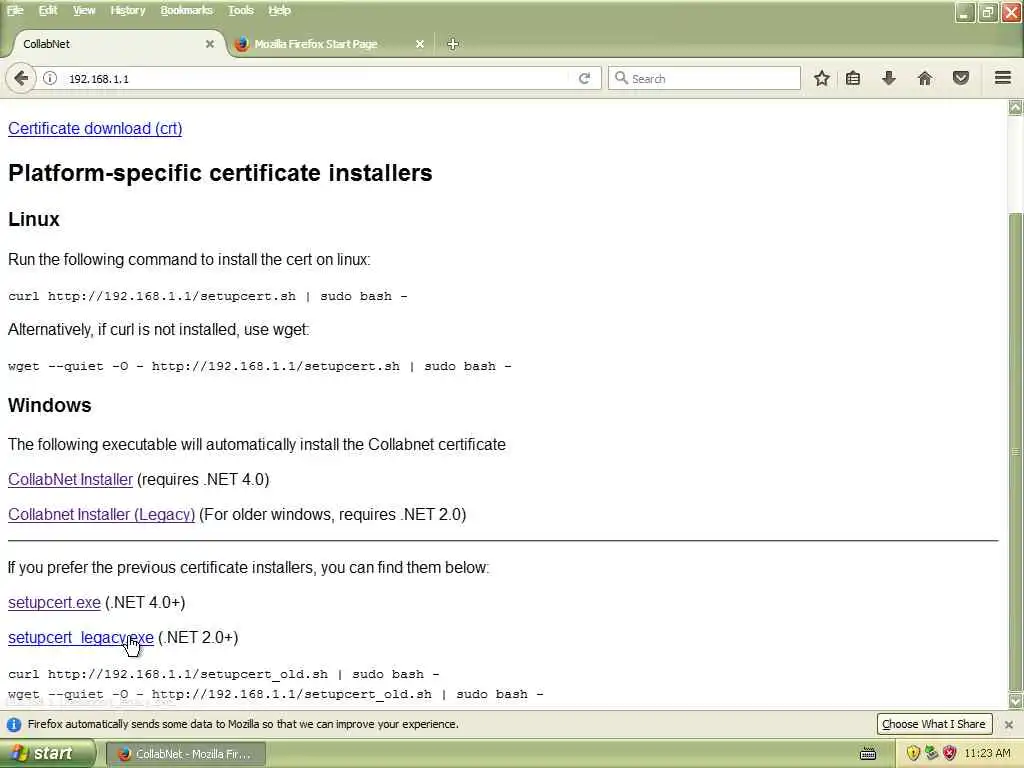Screen dimensions: 1024x768
Task: Open the File menu
Action: click(x=14, y=10)
